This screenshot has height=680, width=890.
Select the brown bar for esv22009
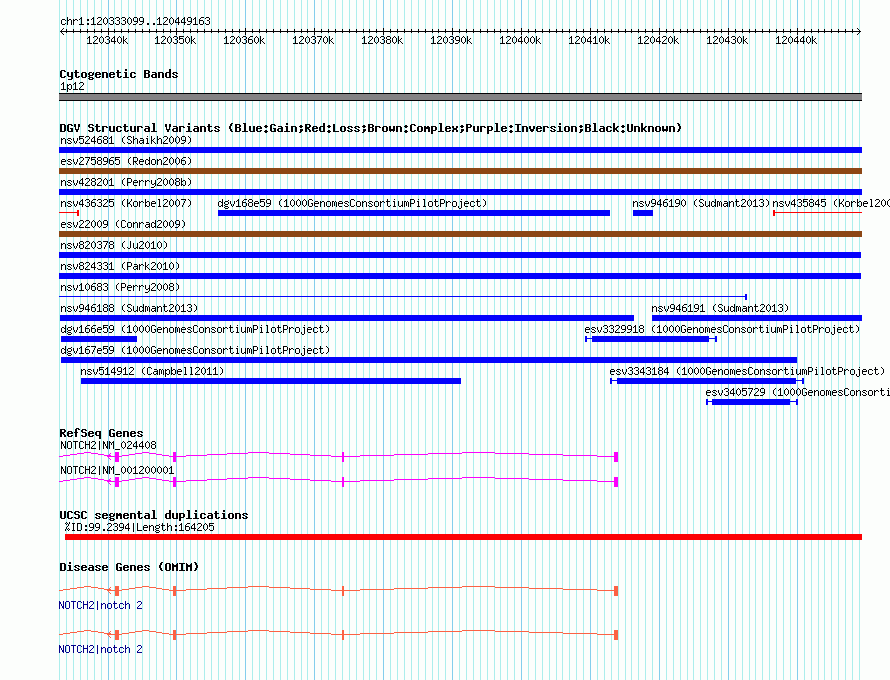coord(460,234)
